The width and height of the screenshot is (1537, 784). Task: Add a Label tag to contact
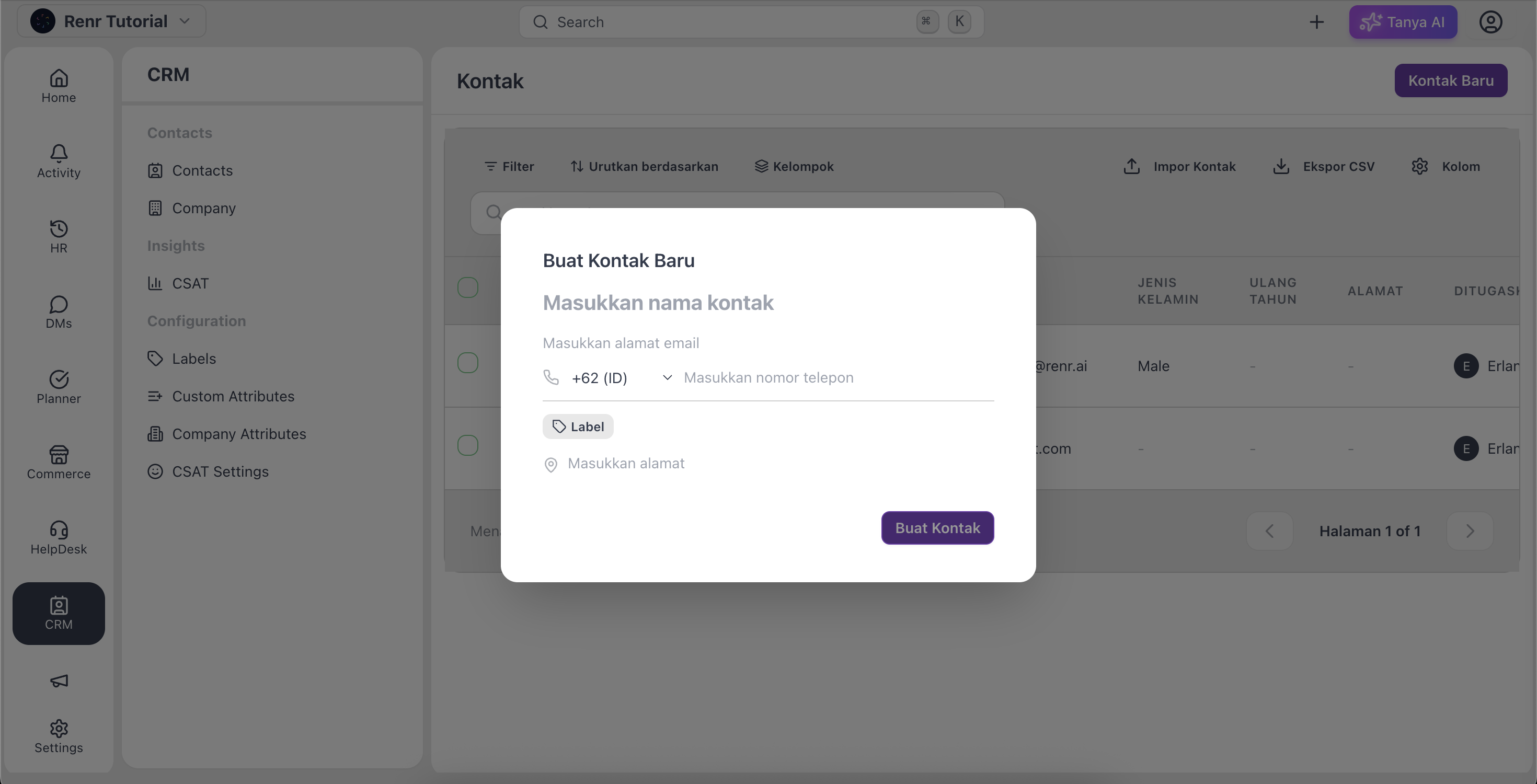point(578,426)
